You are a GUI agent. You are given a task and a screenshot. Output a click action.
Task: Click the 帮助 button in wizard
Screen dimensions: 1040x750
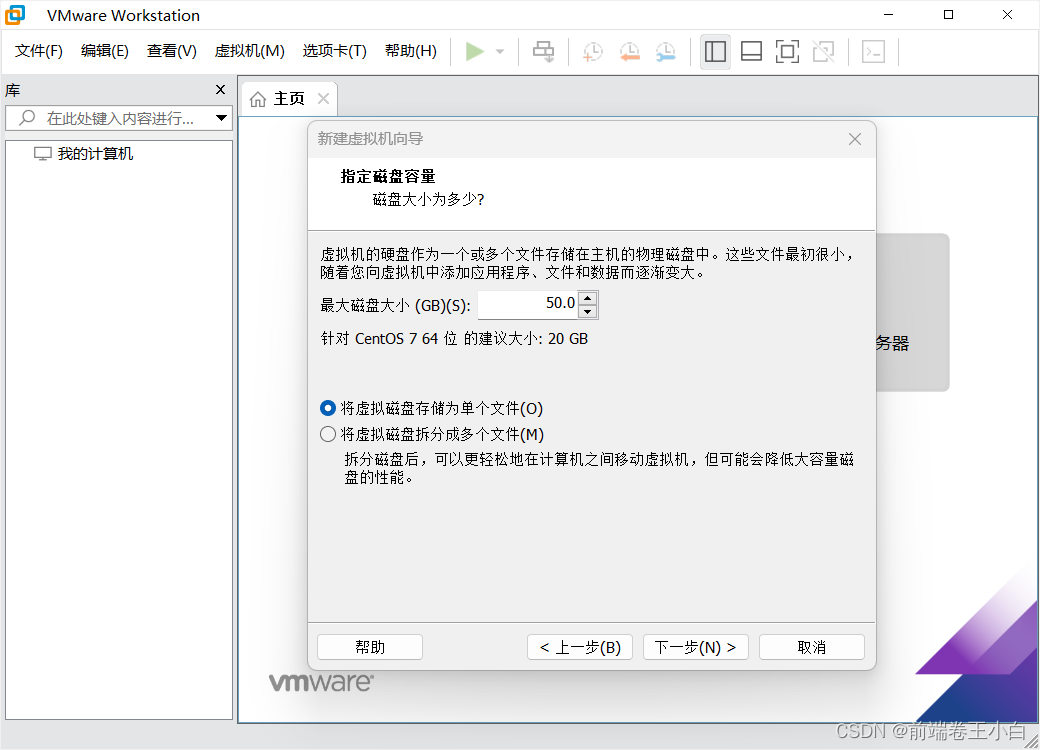coord(370,647)
